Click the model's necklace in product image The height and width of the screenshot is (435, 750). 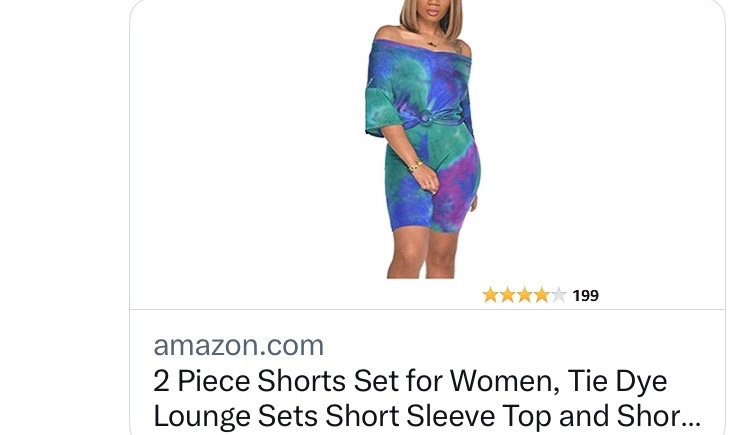click(432, 40)
